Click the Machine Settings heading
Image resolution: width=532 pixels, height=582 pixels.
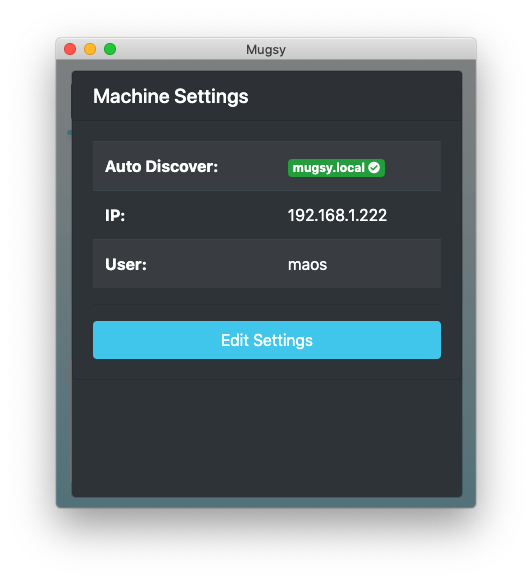[x=170, y=97]
